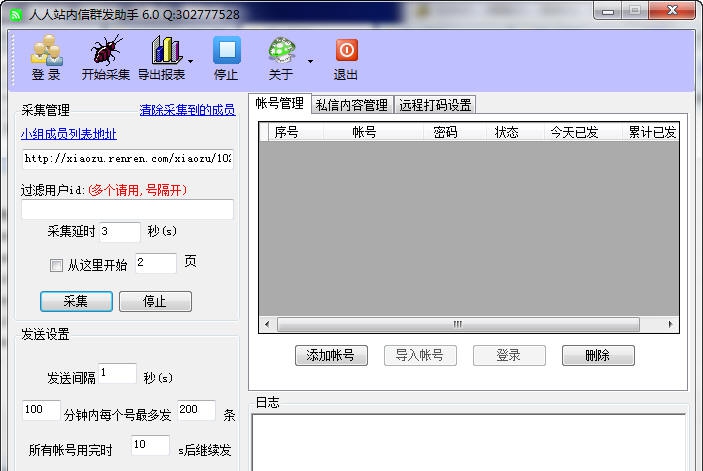Click the green app icon in title bar
Viewport: 703px width, 471px height.
click(x=16, y=15)
